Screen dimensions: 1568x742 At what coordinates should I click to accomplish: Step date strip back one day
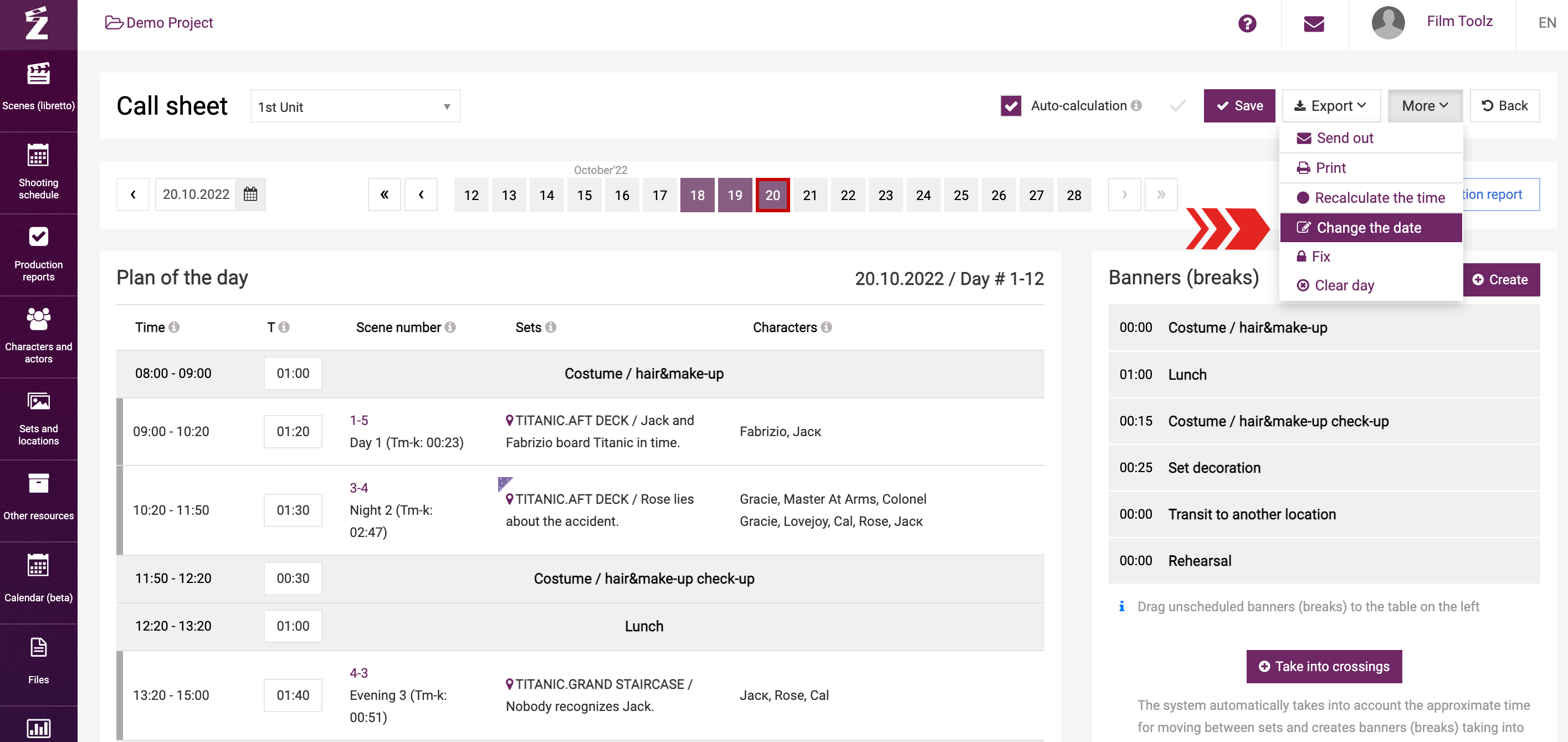point(421,195)
